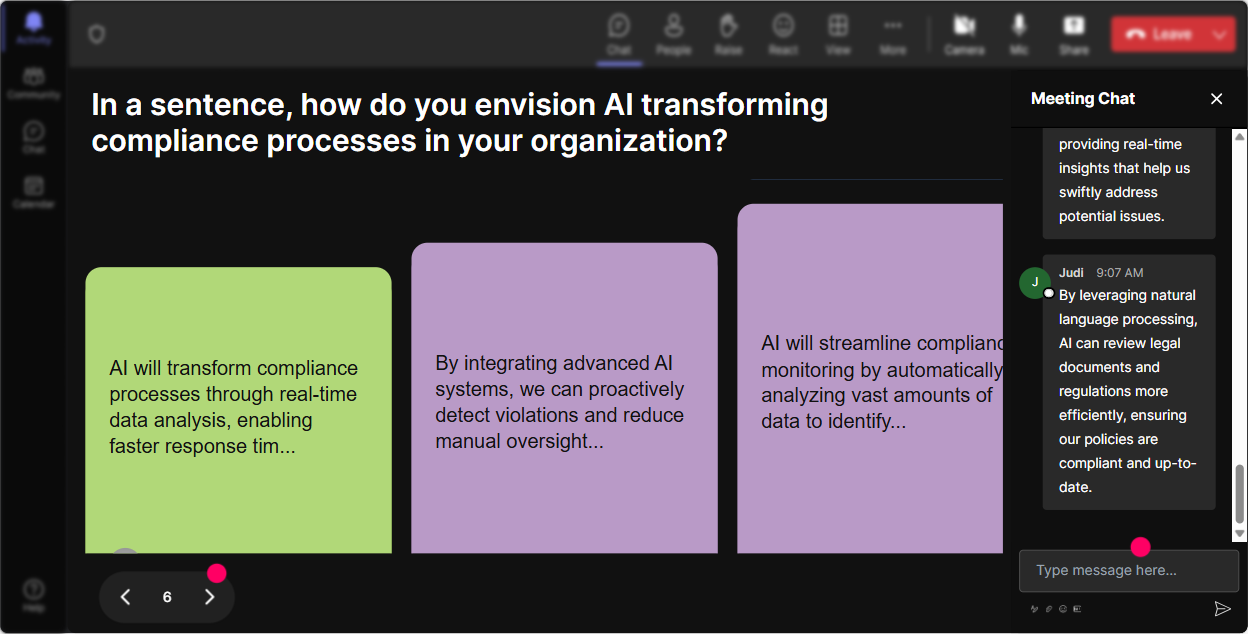Send the chat message
This screenshot has height=634, width=1248.
click(x=1222, y=608)
